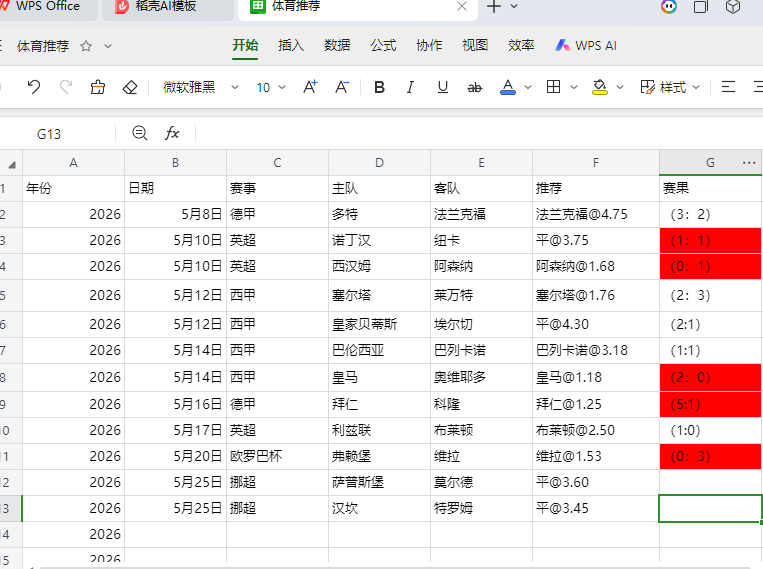The image size is (763, 569).
Task: Open the fill color dropdown arrow
Action: 620,88
